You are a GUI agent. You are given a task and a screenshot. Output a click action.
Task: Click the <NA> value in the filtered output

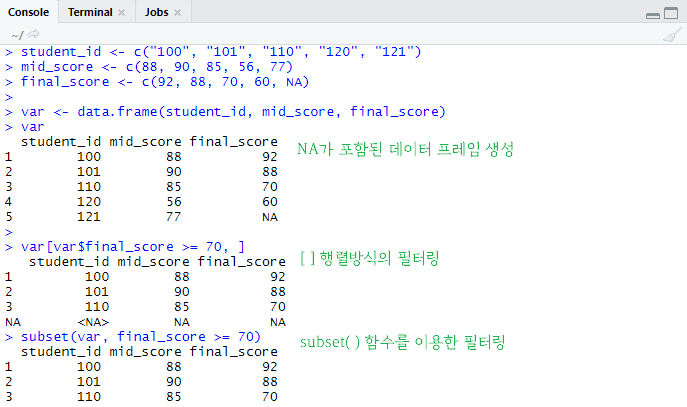coord(93,322)
